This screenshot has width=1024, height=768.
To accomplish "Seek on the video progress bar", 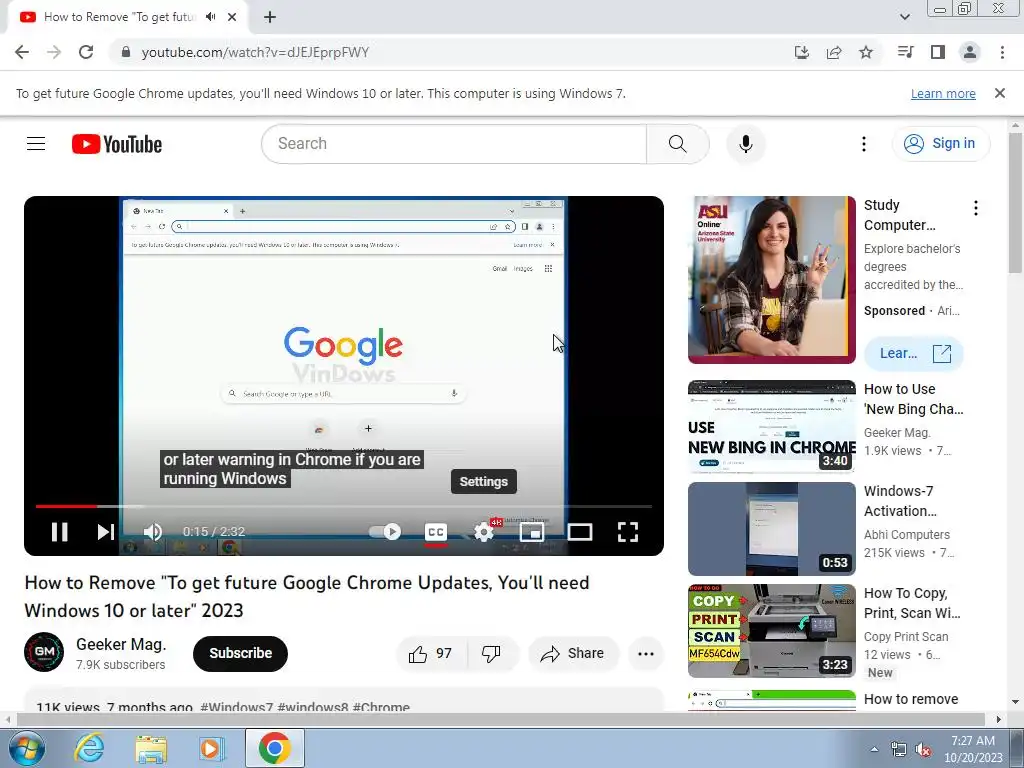I will click(344, 506).
